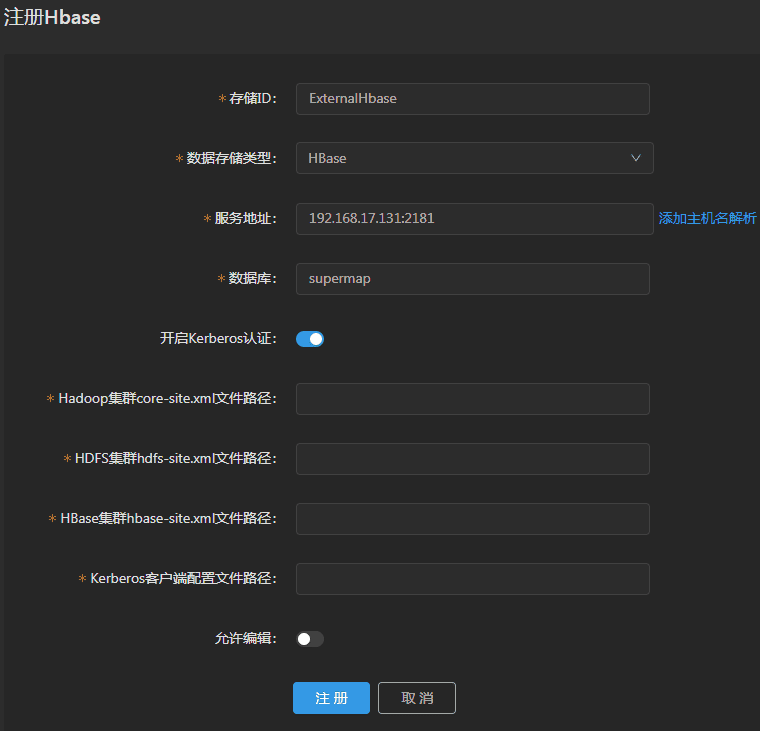Click the 数据库 label text
Screen dimensions: 760x731
point(251,279)
